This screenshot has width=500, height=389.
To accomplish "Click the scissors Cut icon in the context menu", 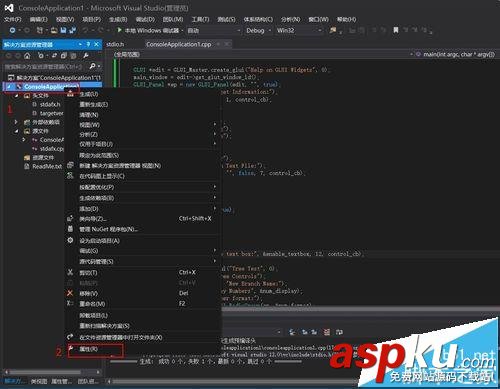I will 70,273.
